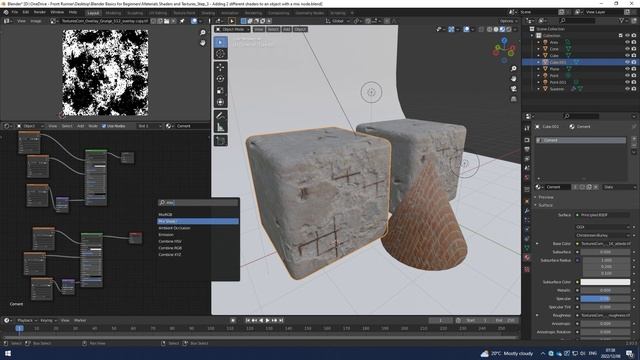The image size is (640, 360).
Task: Select the Select Box tool in viewport
Action: pyautogui.click(x=220, y=42)
